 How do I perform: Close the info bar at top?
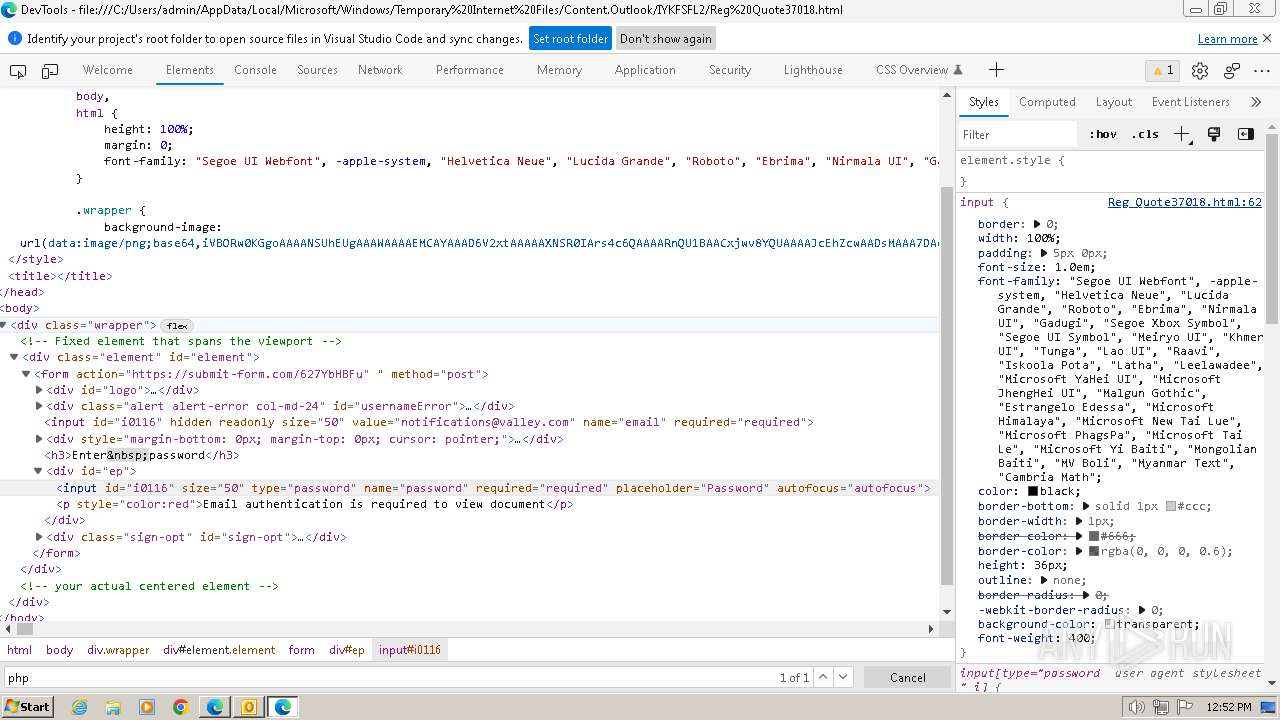tap(1267, 38)
